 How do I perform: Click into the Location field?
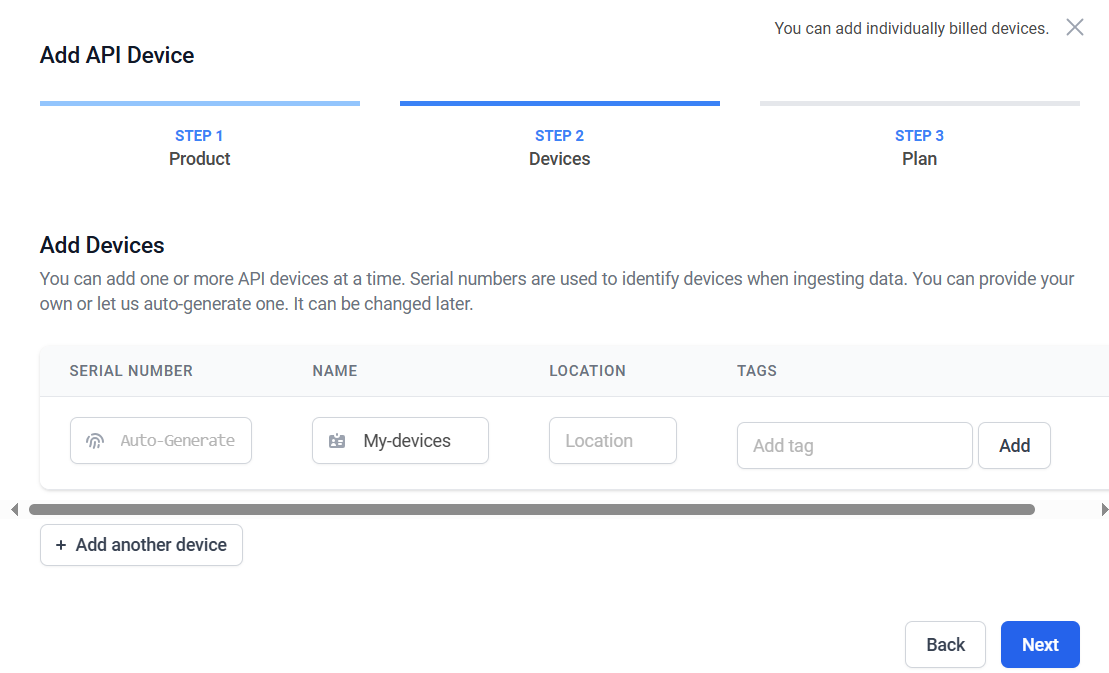(612, 441)
